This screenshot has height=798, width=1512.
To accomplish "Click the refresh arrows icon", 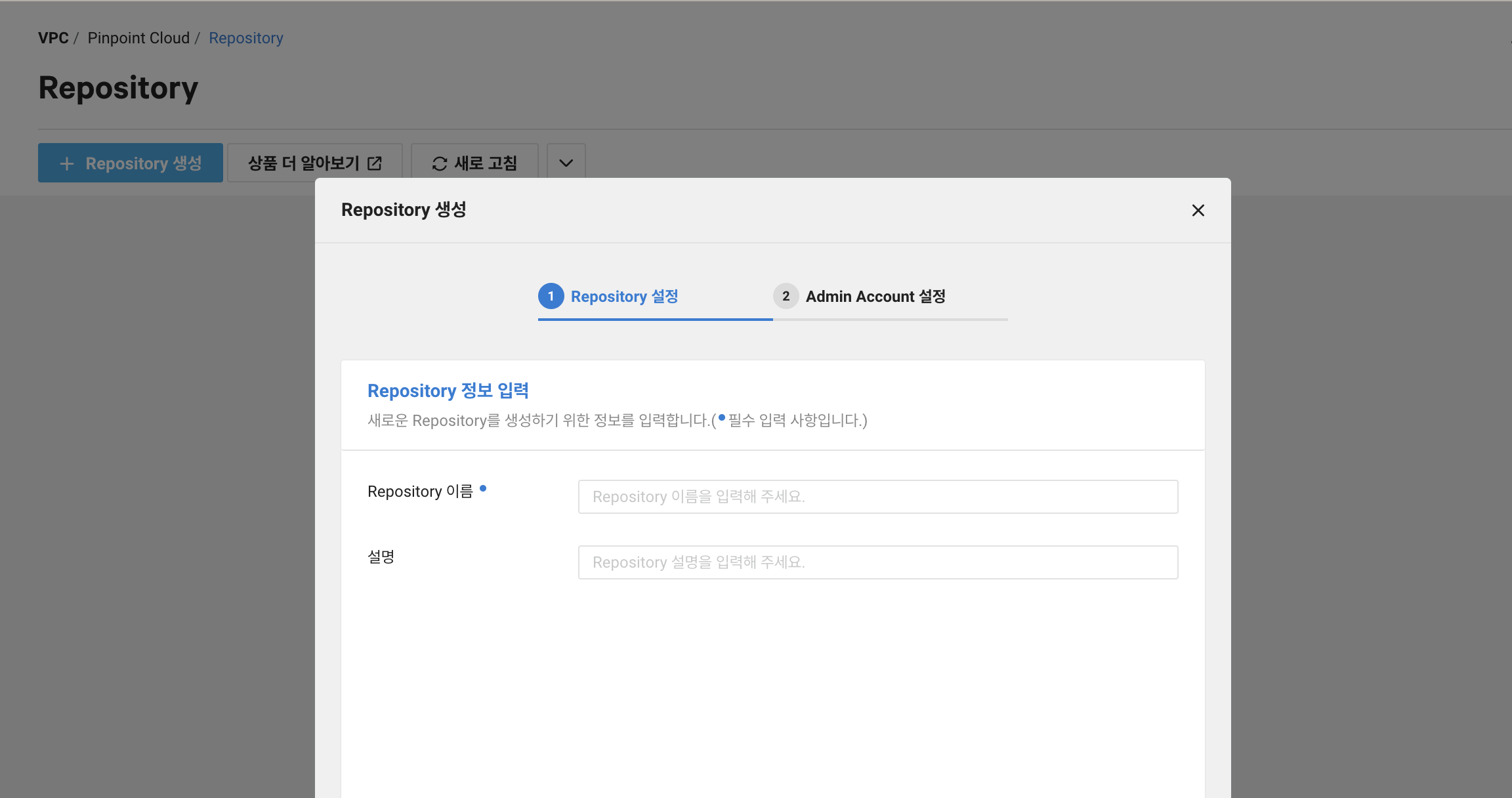I will (439, 163).
